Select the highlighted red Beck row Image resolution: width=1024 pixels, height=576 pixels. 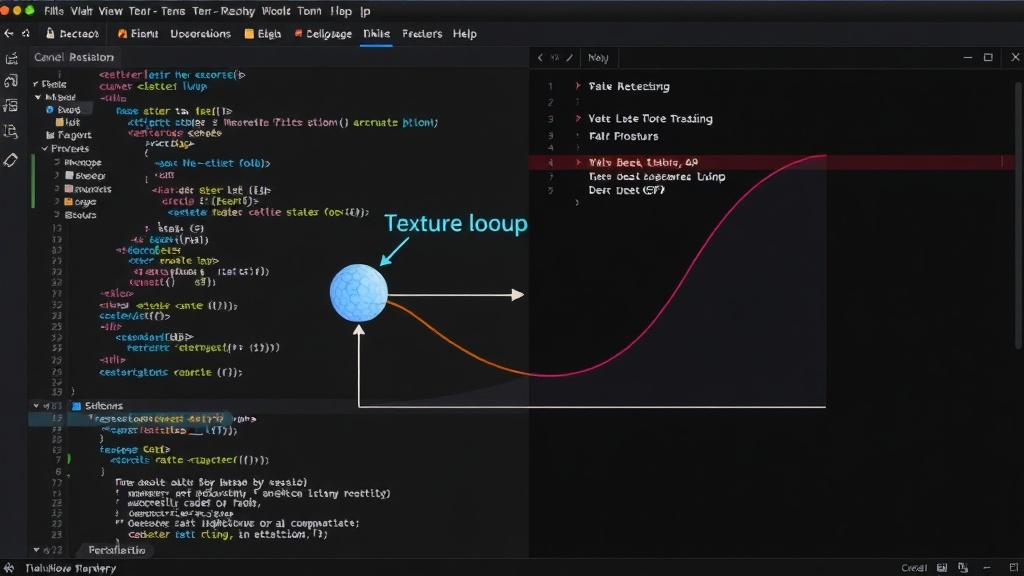[x=772, y=163]
